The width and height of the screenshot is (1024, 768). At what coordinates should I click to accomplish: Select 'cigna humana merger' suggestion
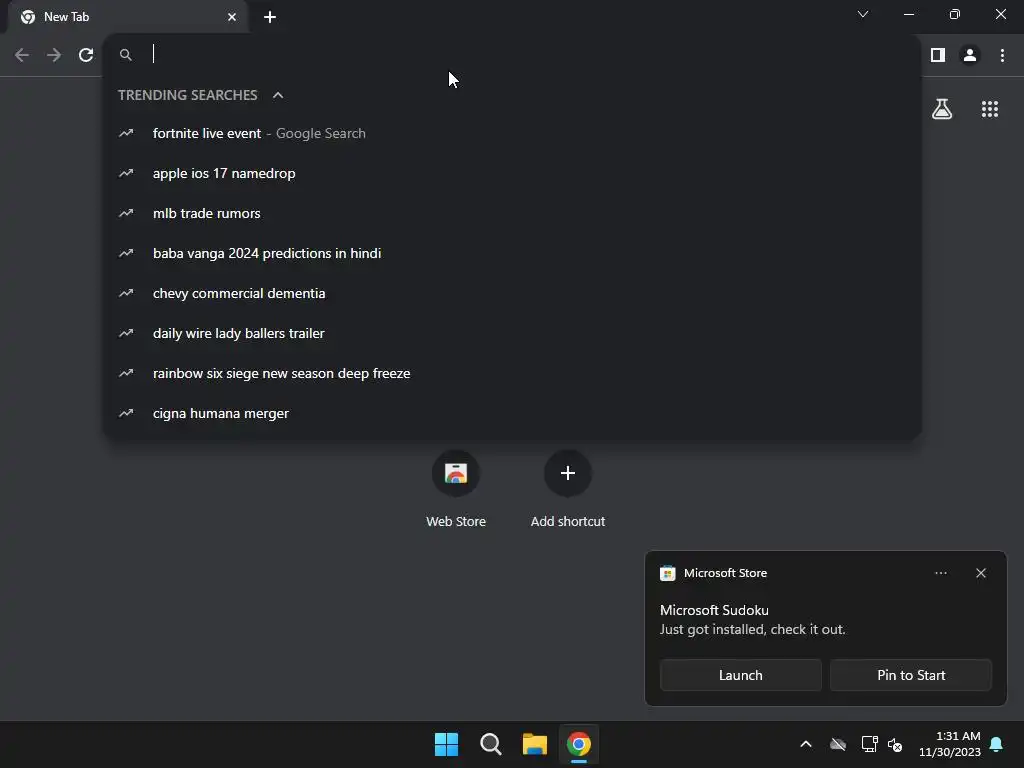click(x=513, y=413)
